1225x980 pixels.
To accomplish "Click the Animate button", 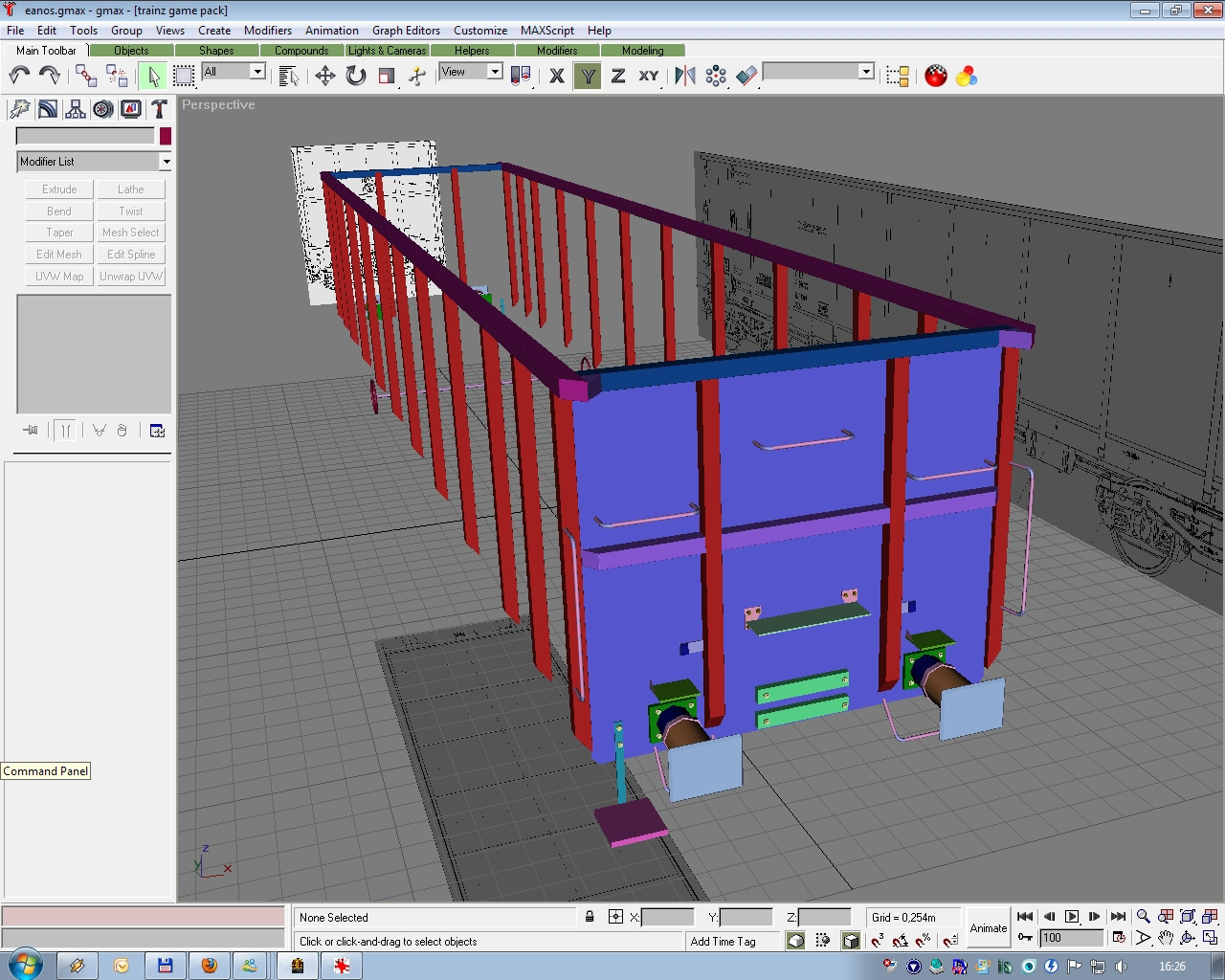I will [x=989, y=927].
